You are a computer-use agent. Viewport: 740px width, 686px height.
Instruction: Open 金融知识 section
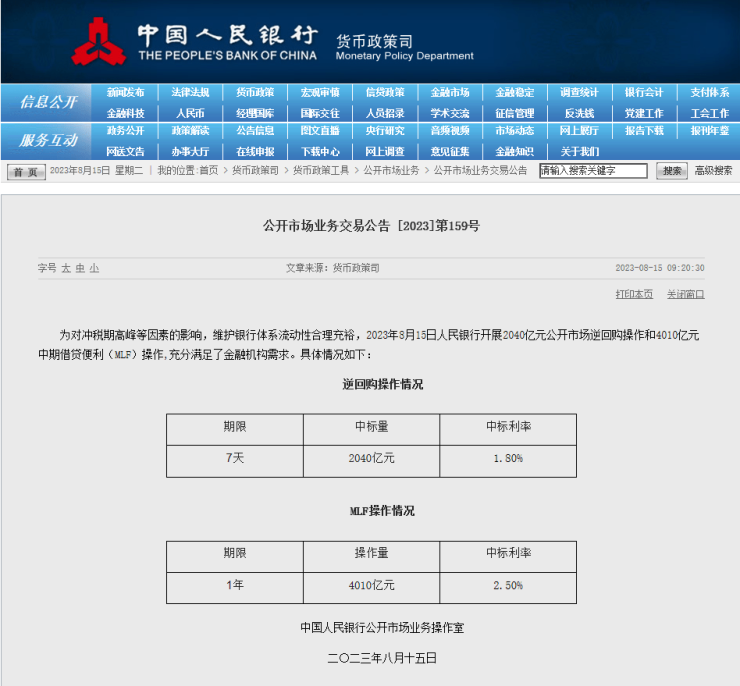[x=515, y=151]
